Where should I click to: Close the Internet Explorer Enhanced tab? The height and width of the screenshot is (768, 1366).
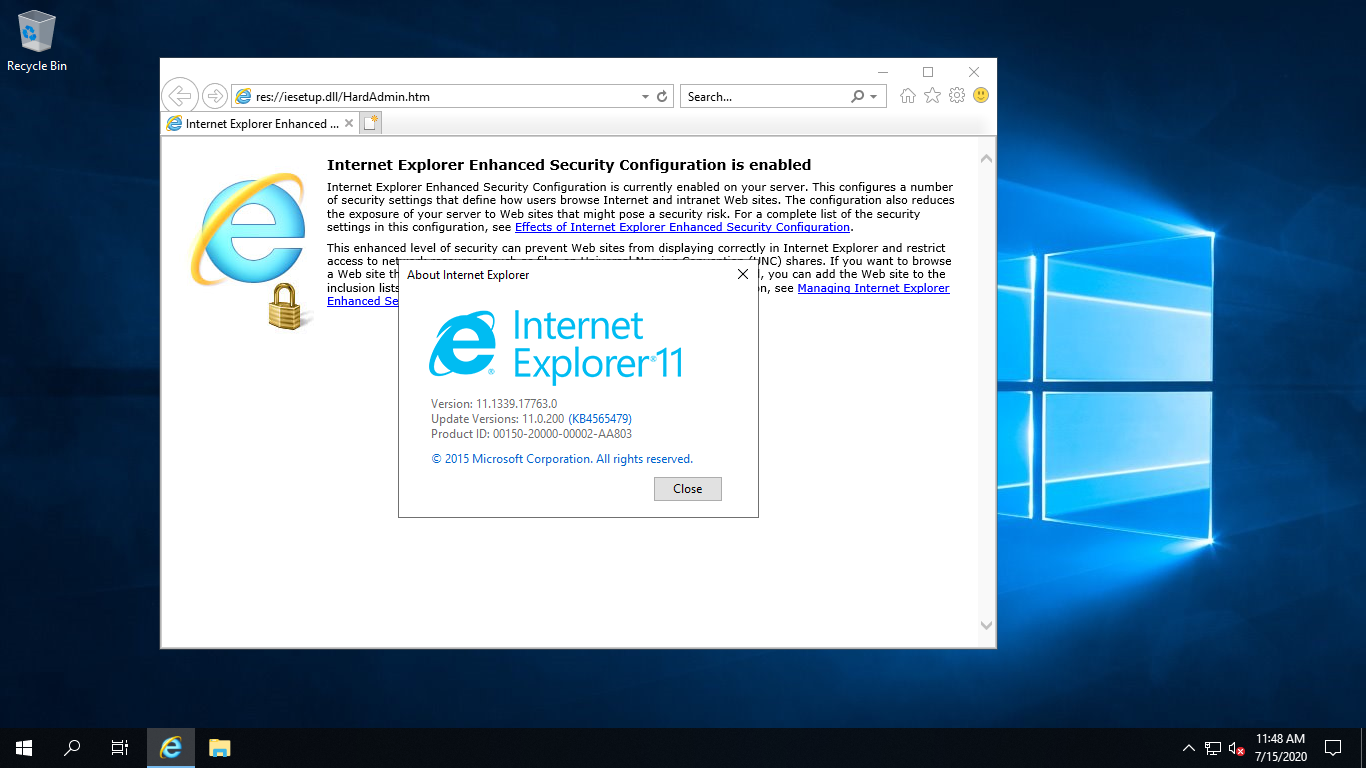349,124
